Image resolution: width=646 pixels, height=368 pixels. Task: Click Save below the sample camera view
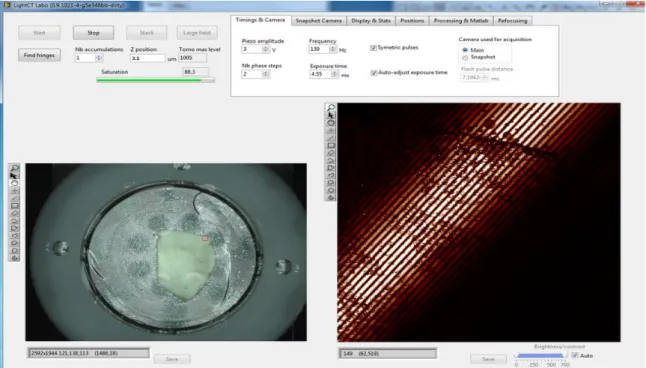[172, 359]
